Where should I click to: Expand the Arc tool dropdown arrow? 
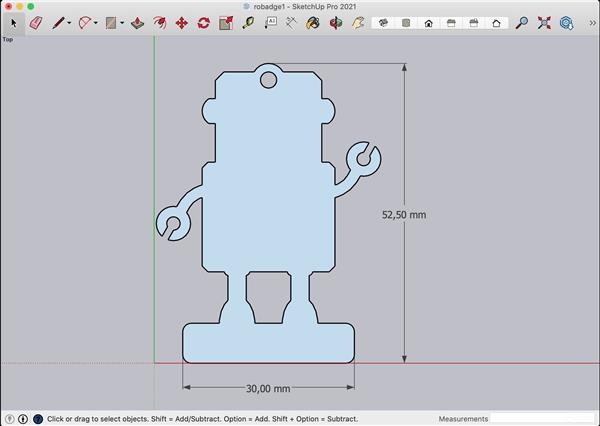pos(96,23)
